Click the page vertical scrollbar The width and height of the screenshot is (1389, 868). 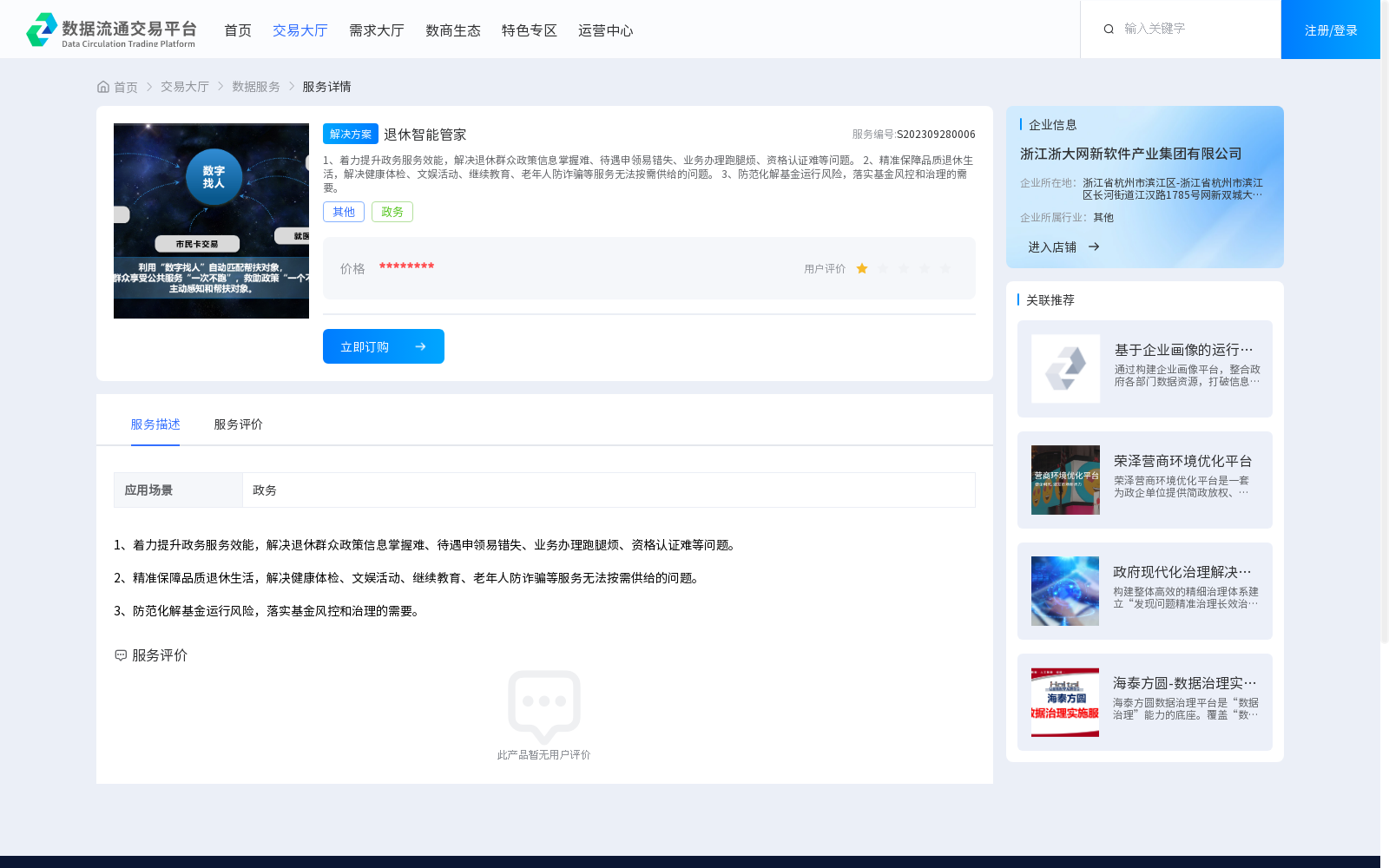point(1385,321)
